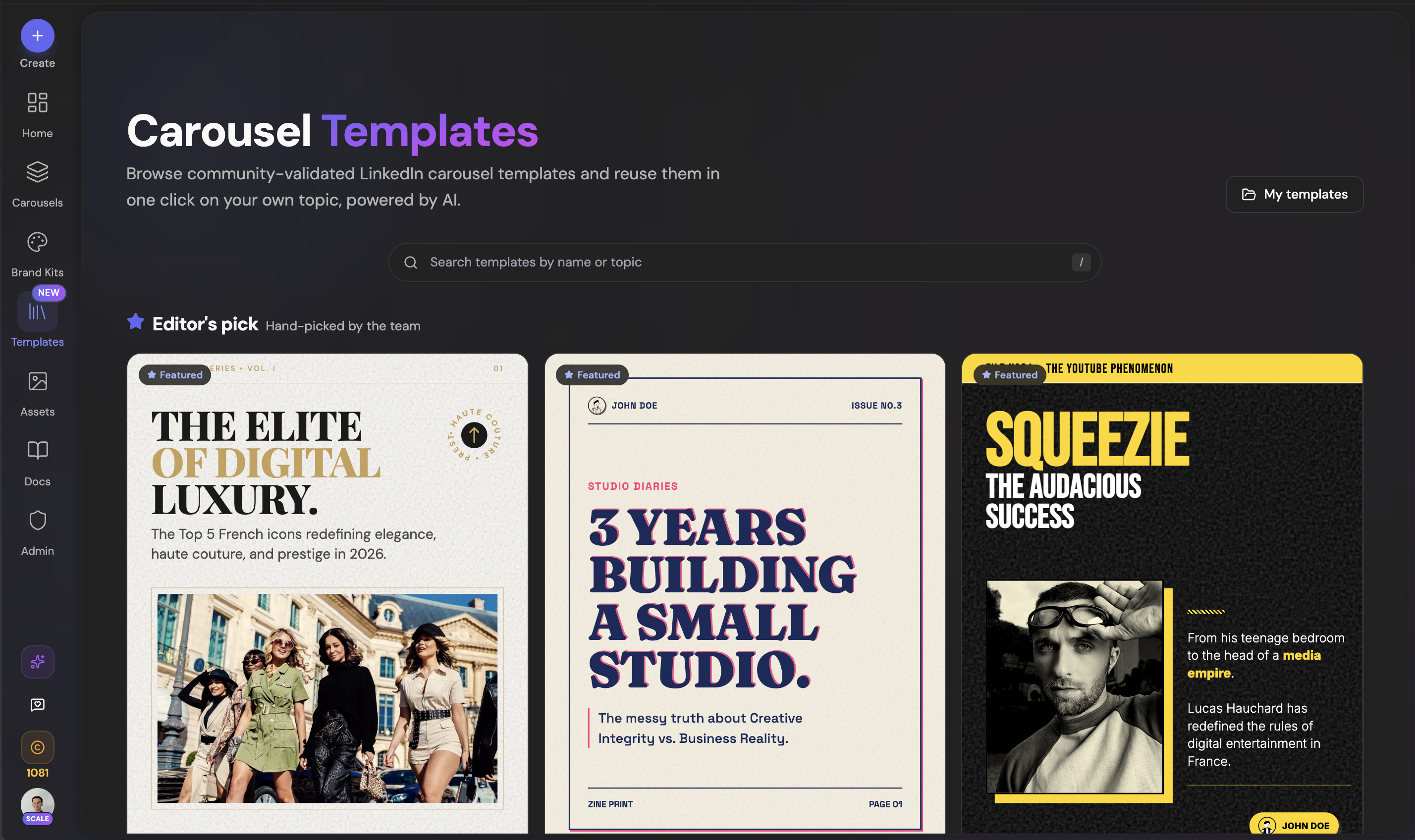
Task: Click the Featured badge on the luxury template
Action: coord(174,375)
